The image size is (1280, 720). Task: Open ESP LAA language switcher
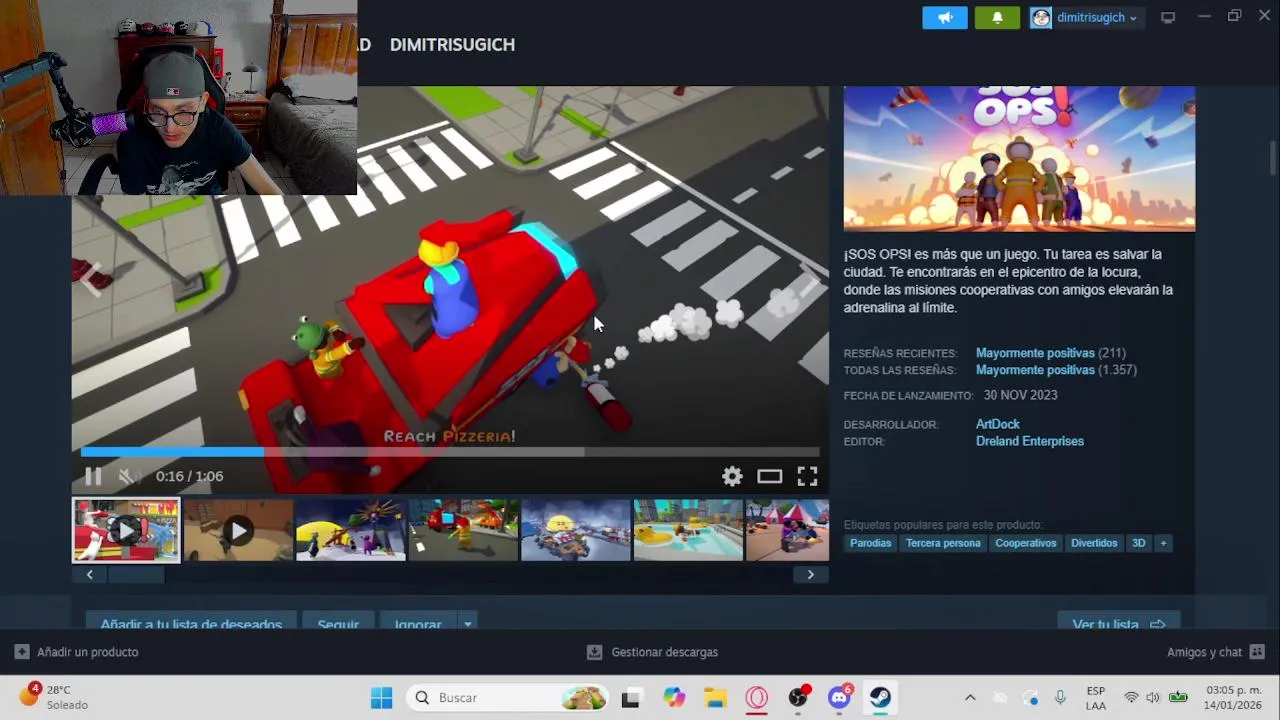1096,698
